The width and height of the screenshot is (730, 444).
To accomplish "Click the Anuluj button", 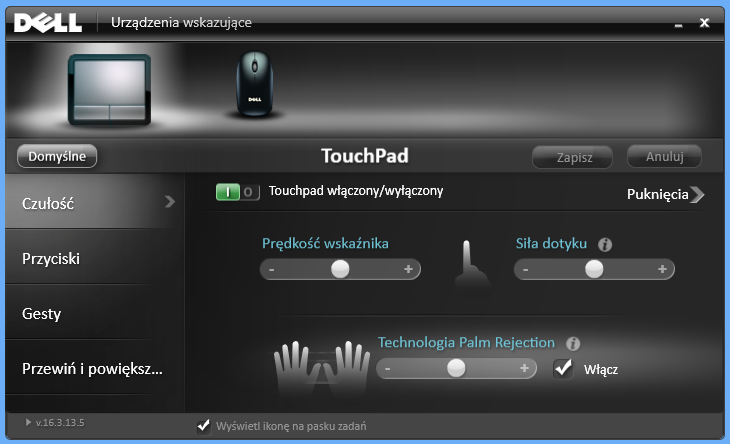I will click(664, 156).
